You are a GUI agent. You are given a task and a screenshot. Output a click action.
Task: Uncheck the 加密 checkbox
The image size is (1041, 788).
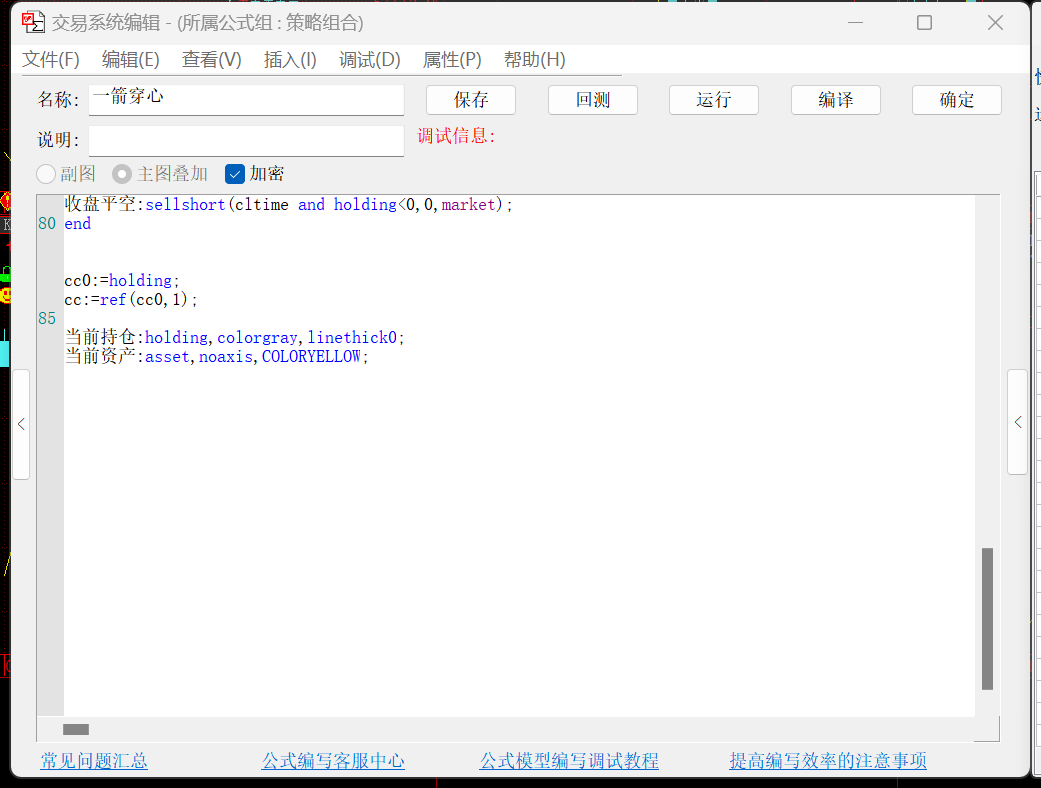(x=235, y=174)
